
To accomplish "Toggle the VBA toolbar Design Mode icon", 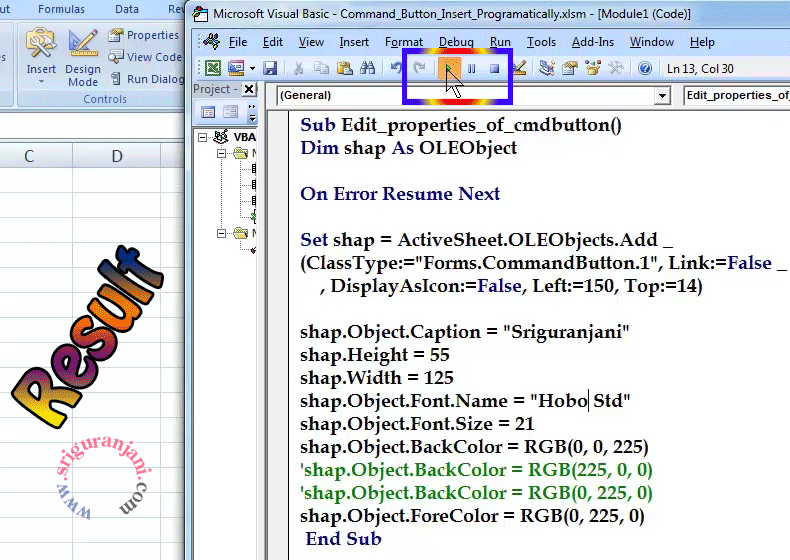I will (518, 69).
